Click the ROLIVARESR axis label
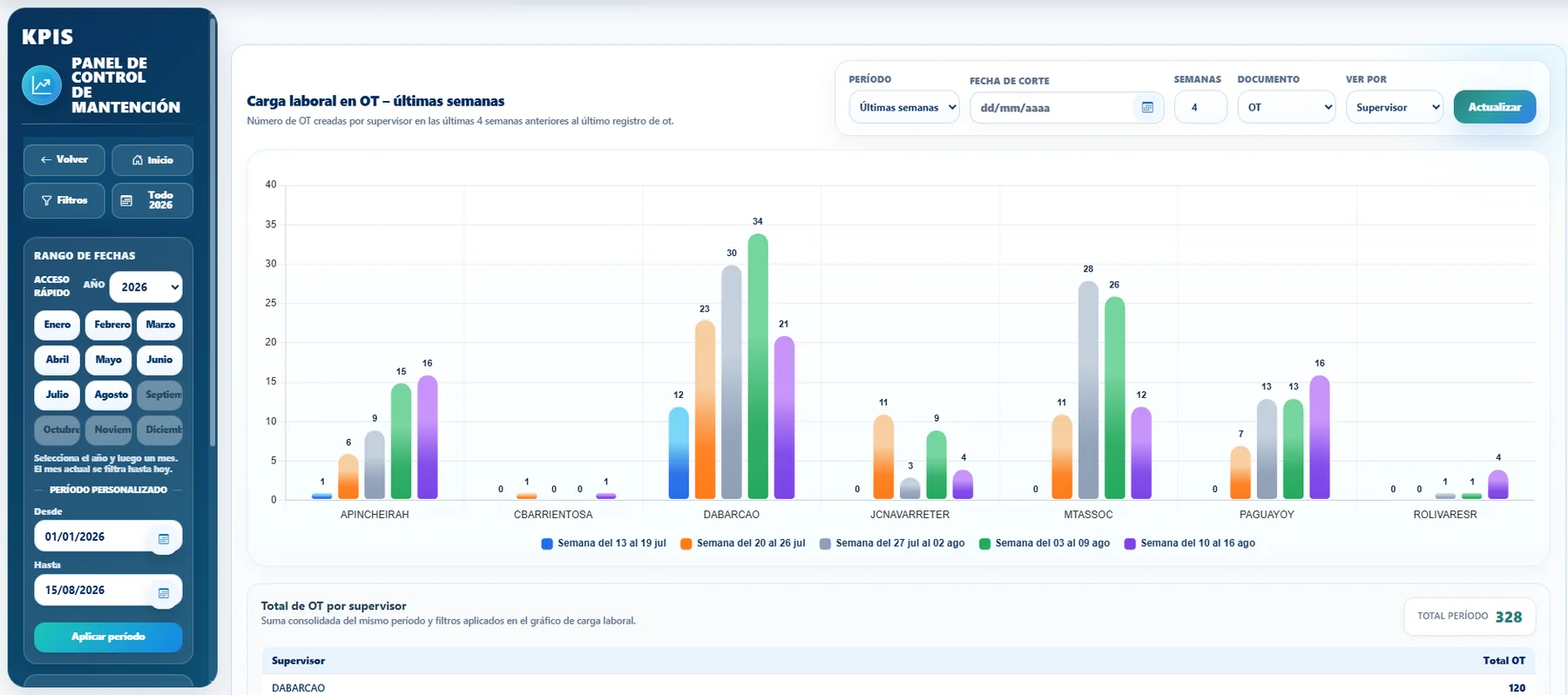The width and height of the screenshot is (1568, 695). coord(1445,515)
